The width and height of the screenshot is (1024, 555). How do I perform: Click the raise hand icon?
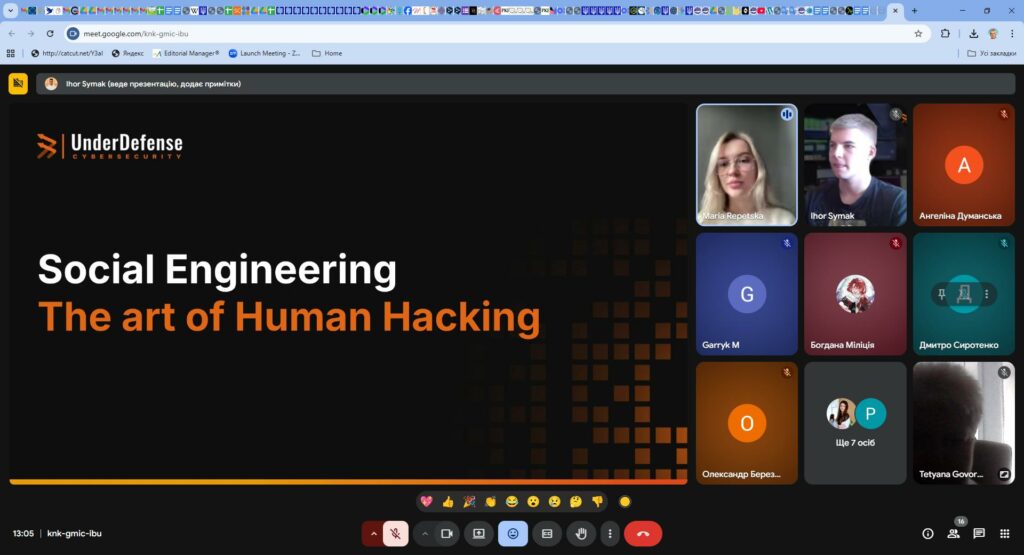(x=581, y=534)
